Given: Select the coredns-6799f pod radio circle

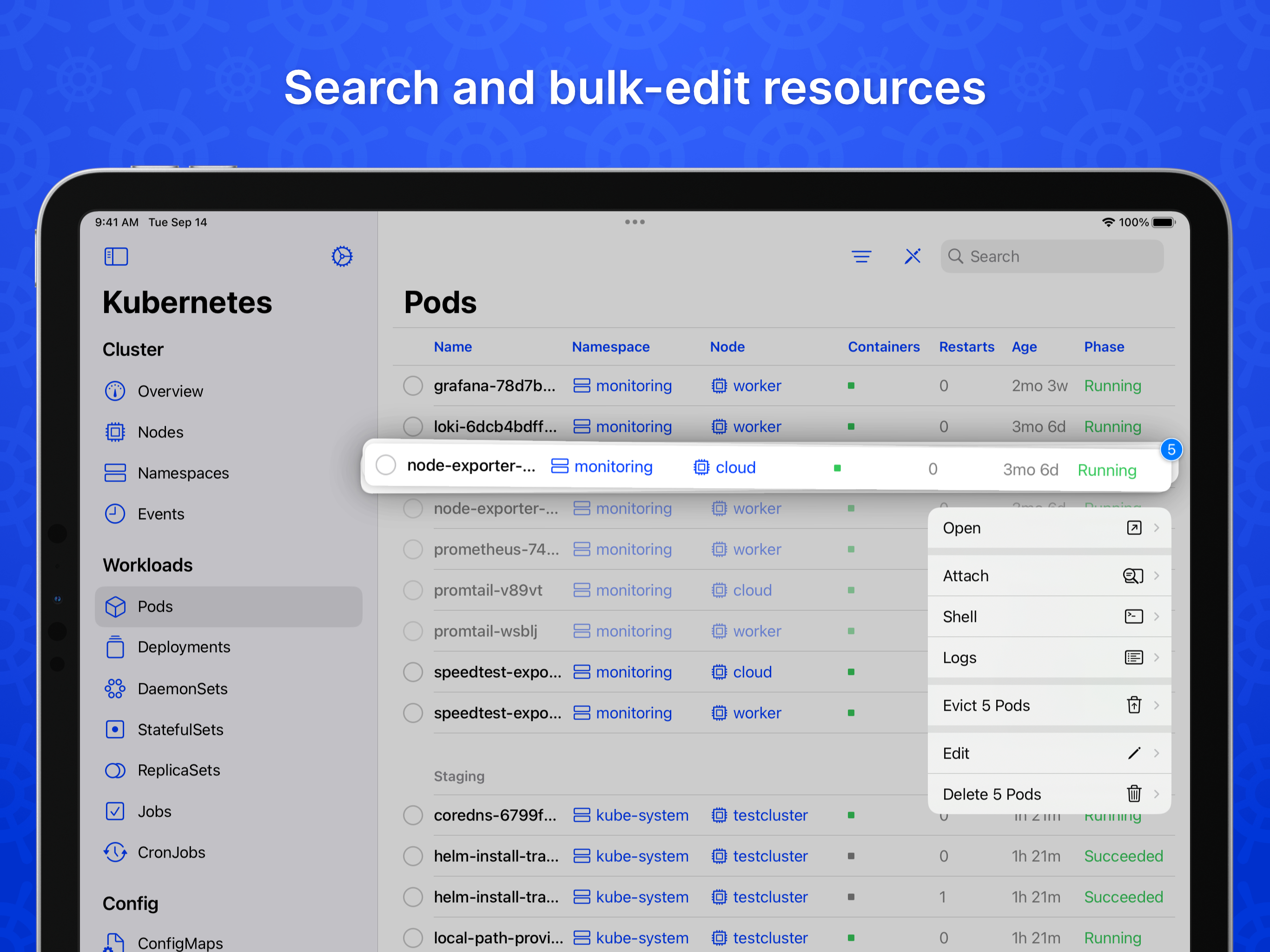Looking at the screenshot, I should pos(413,815).
